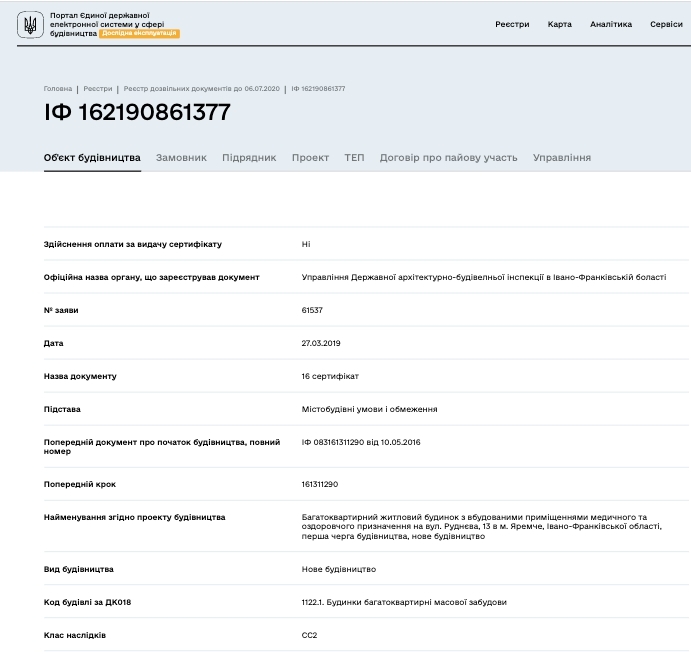This screenshot has width=691, height=656.
Task: Click the 16 сертифікат document name value
Action: point(330,376)
